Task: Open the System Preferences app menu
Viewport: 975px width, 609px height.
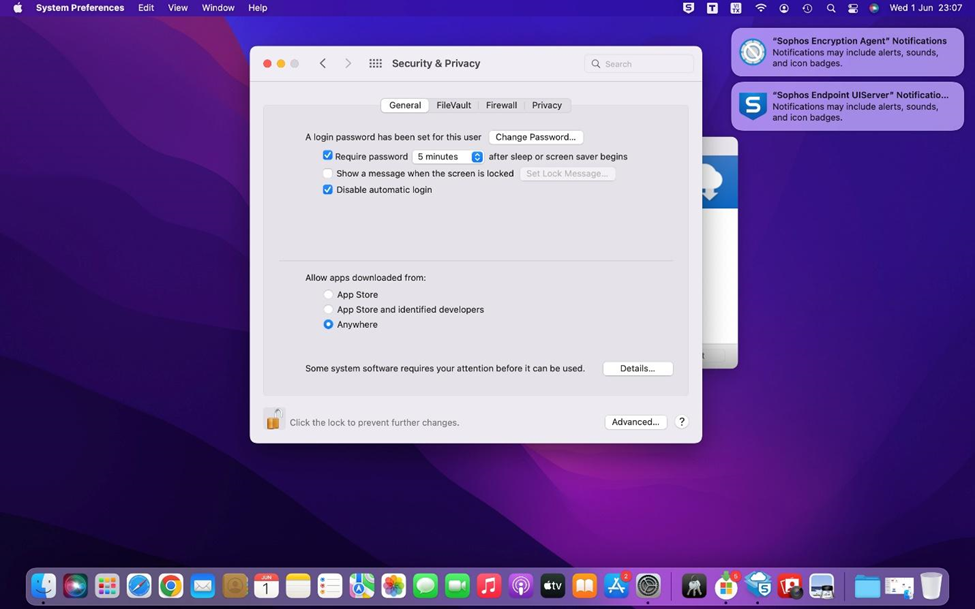Action: [x=80, y=8]
